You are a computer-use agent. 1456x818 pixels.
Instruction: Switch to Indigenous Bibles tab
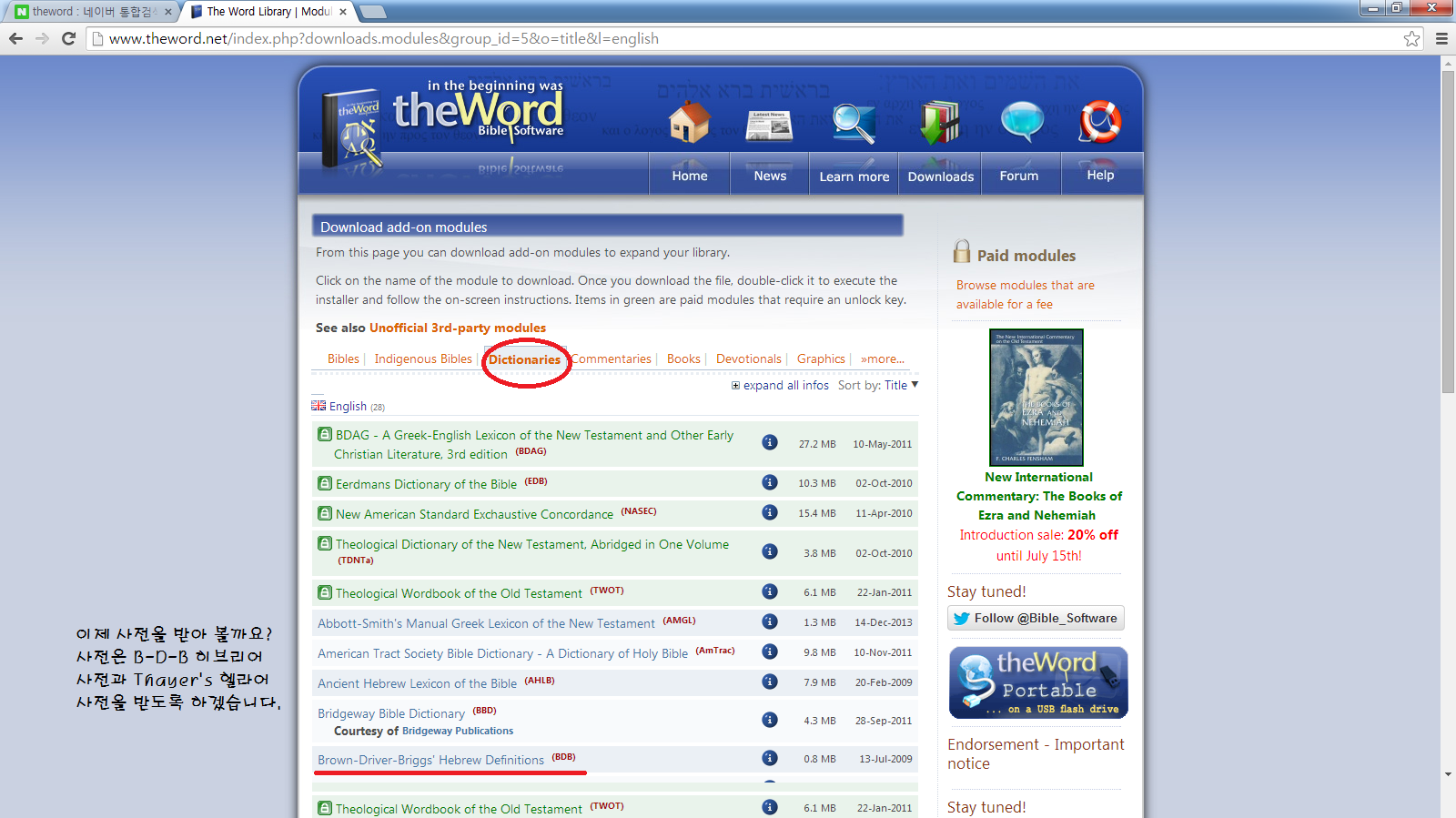coord(423,359)
